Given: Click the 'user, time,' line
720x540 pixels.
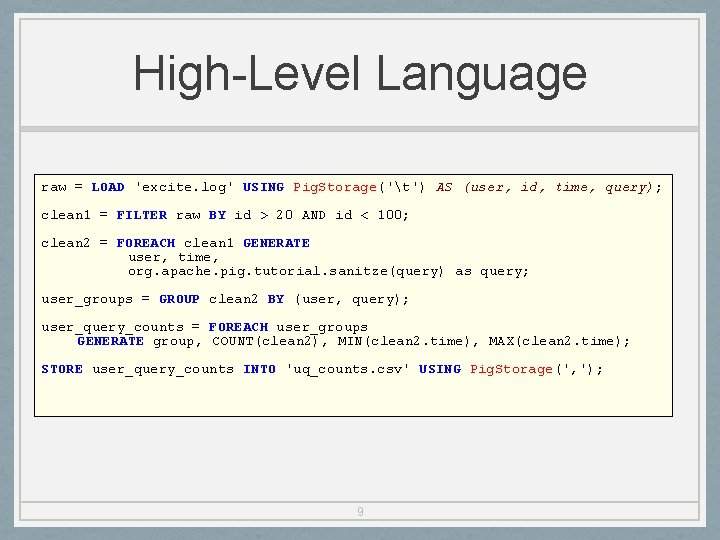Looking at the screenshot, I should 174,257.
